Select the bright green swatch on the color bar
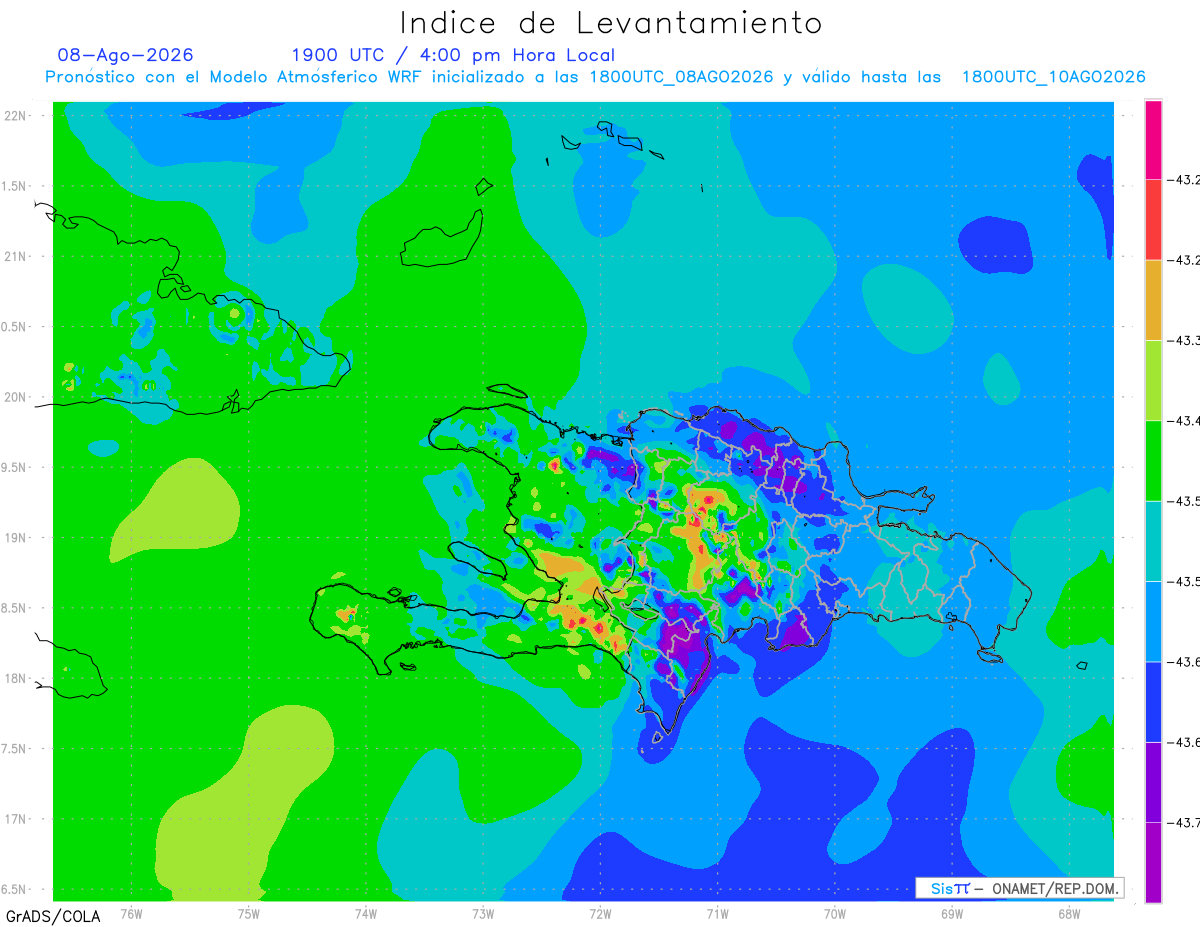1200x927 pixels. (x=1153, y=460)
